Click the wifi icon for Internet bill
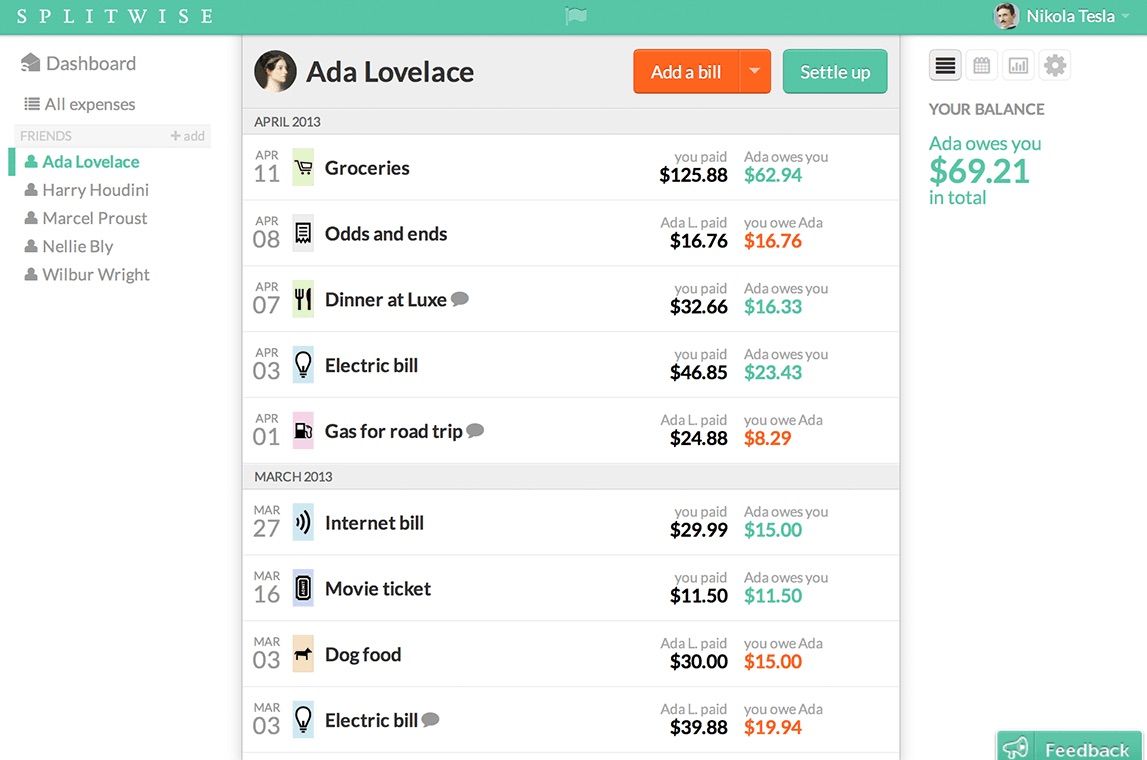 coord(303,521)
